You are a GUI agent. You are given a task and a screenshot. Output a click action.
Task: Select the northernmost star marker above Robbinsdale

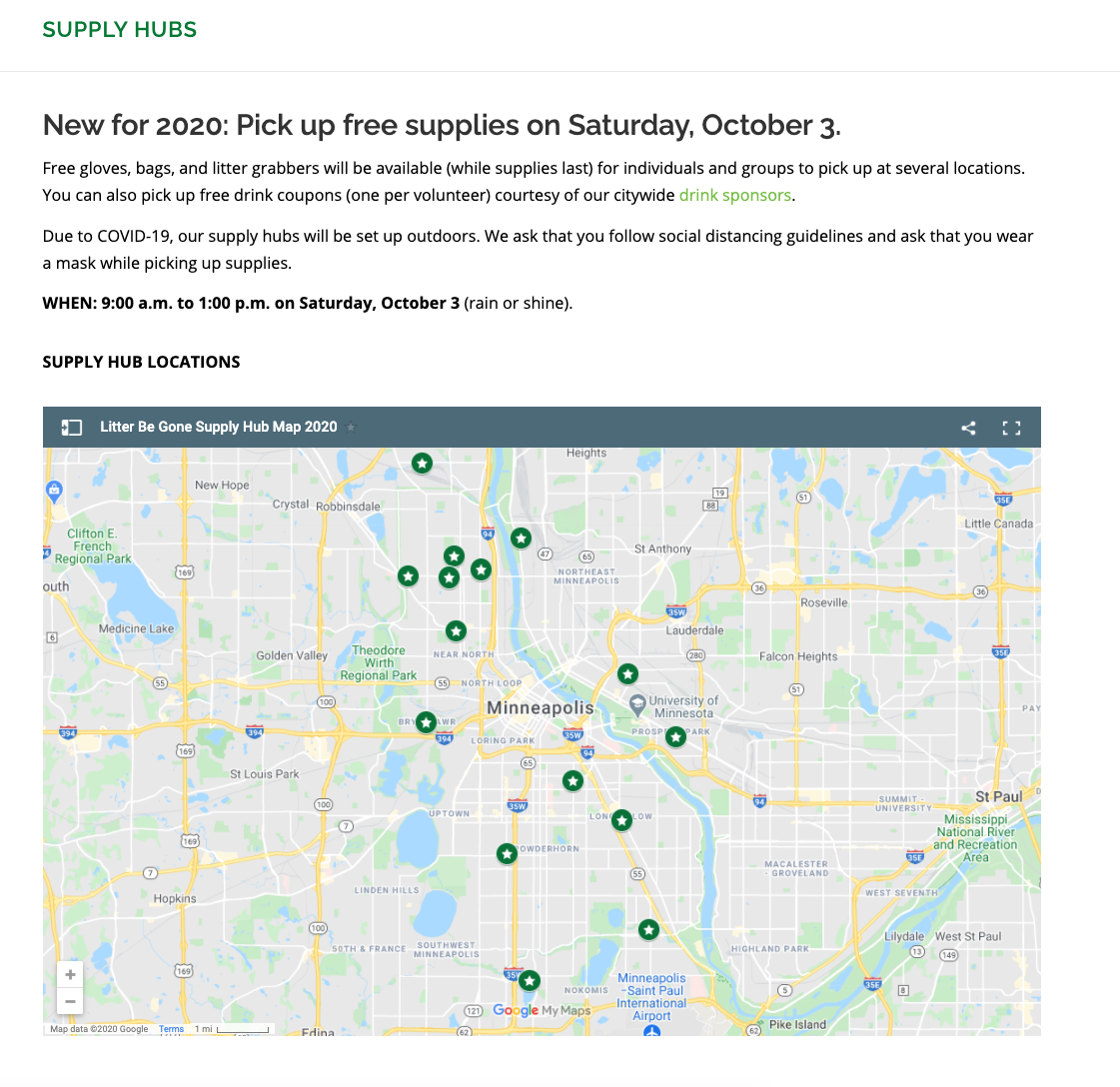click(x=423, y=464)
